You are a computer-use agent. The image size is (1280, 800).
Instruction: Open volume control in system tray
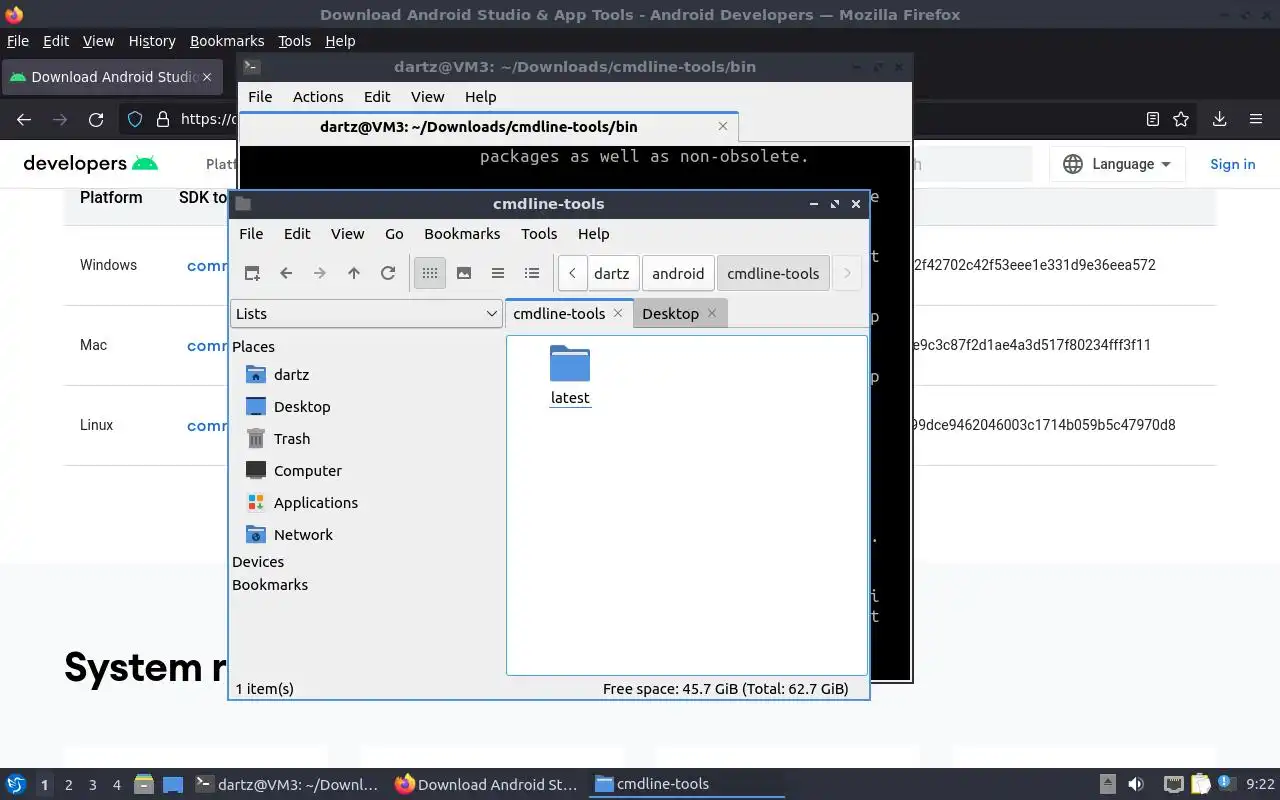pos(1135,784)
